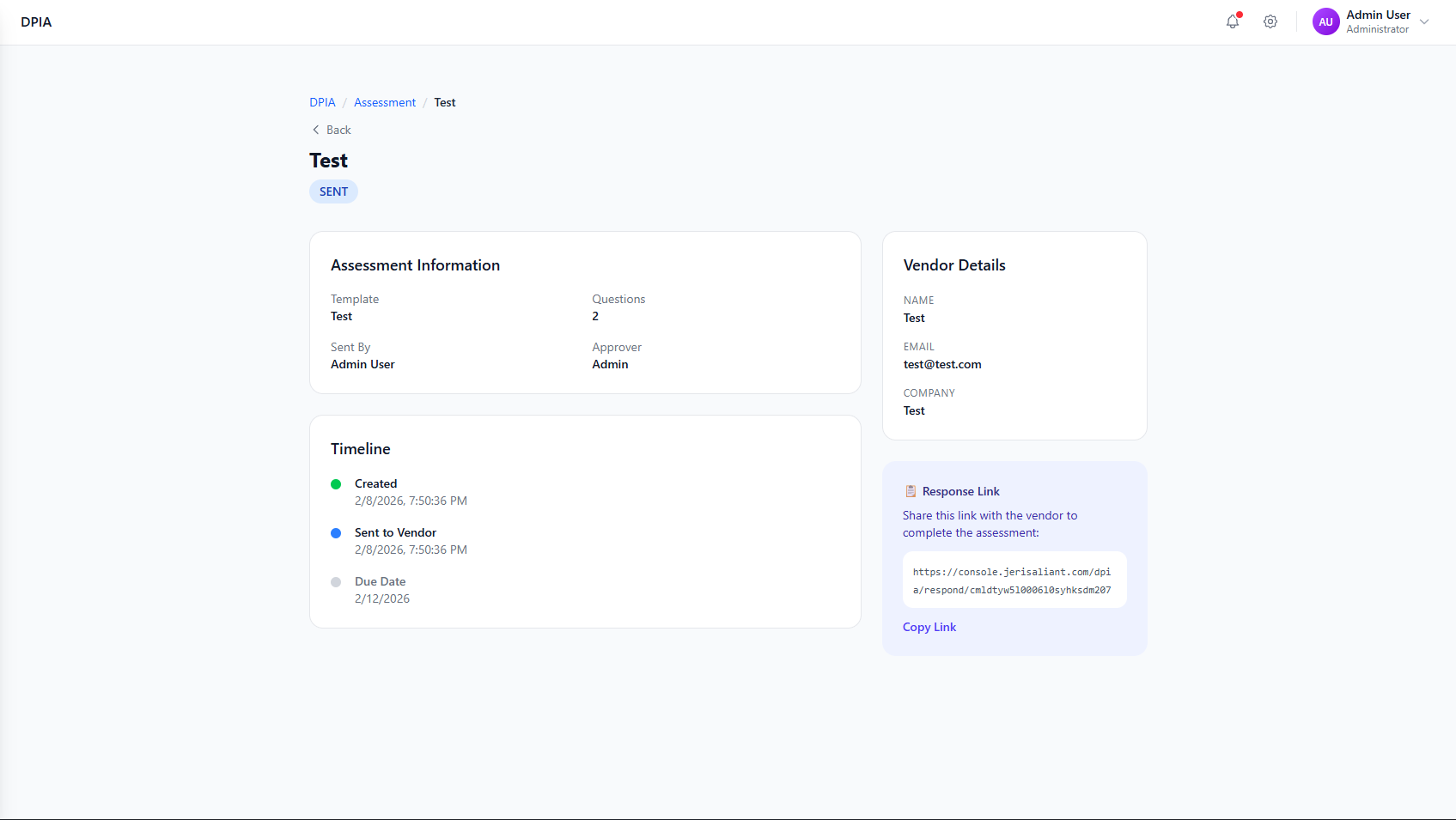The width and height of the screenshot is (1456, 820).
Task: Click the blue Sent to Vendor dot
Action: pyautogui.click(x=336, y=533)
